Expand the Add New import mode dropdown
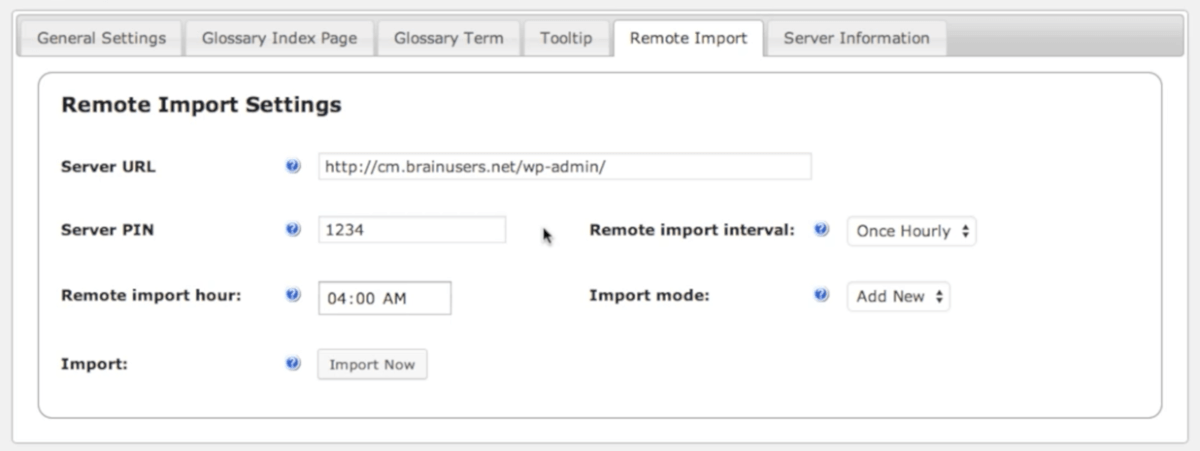This screenshot has height=451, width=1200. pyautogui.click(x=898, y=297)
